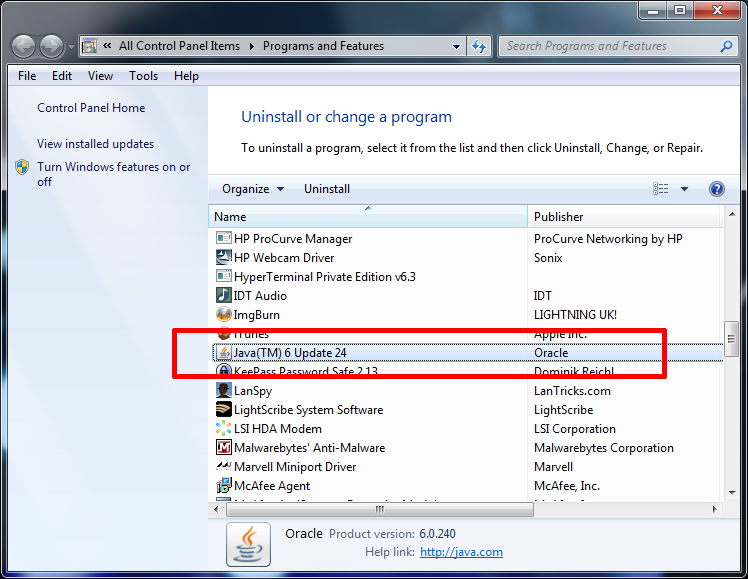The image size is (748, 579).
Task: Click the Control Panel icon in address bar
Action: click(89, 46)
